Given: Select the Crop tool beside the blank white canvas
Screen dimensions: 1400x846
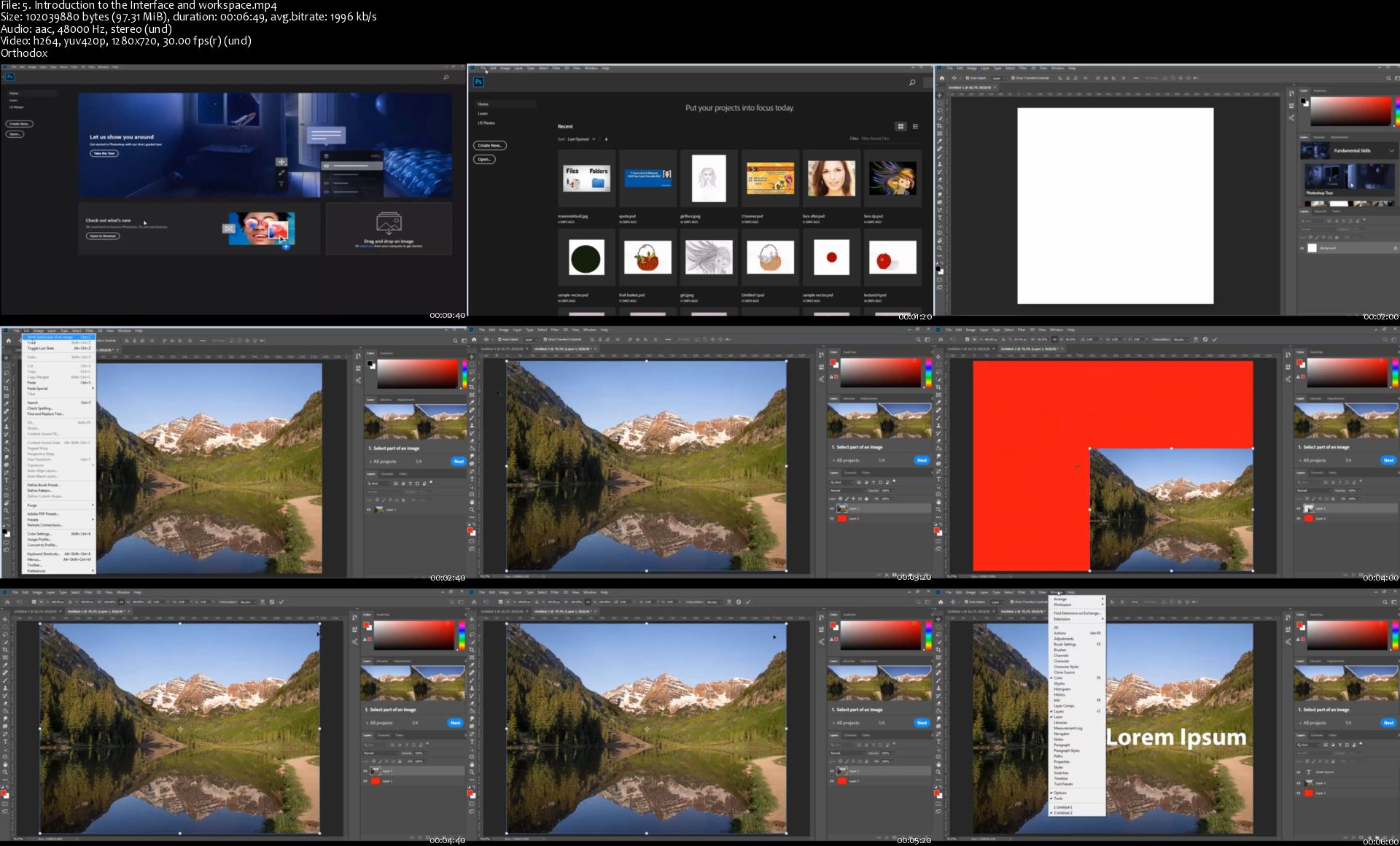Looking at the screenshot, I should pyautogui.click(x=940, y=126).
